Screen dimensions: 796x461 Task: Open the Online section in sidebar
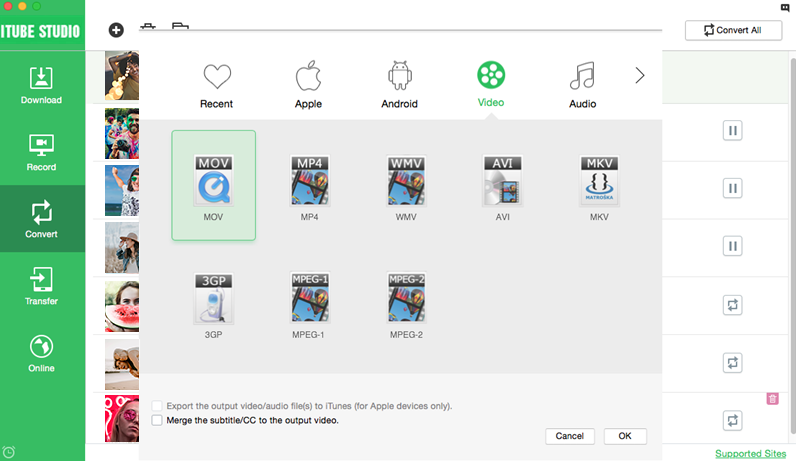point(42,353)
